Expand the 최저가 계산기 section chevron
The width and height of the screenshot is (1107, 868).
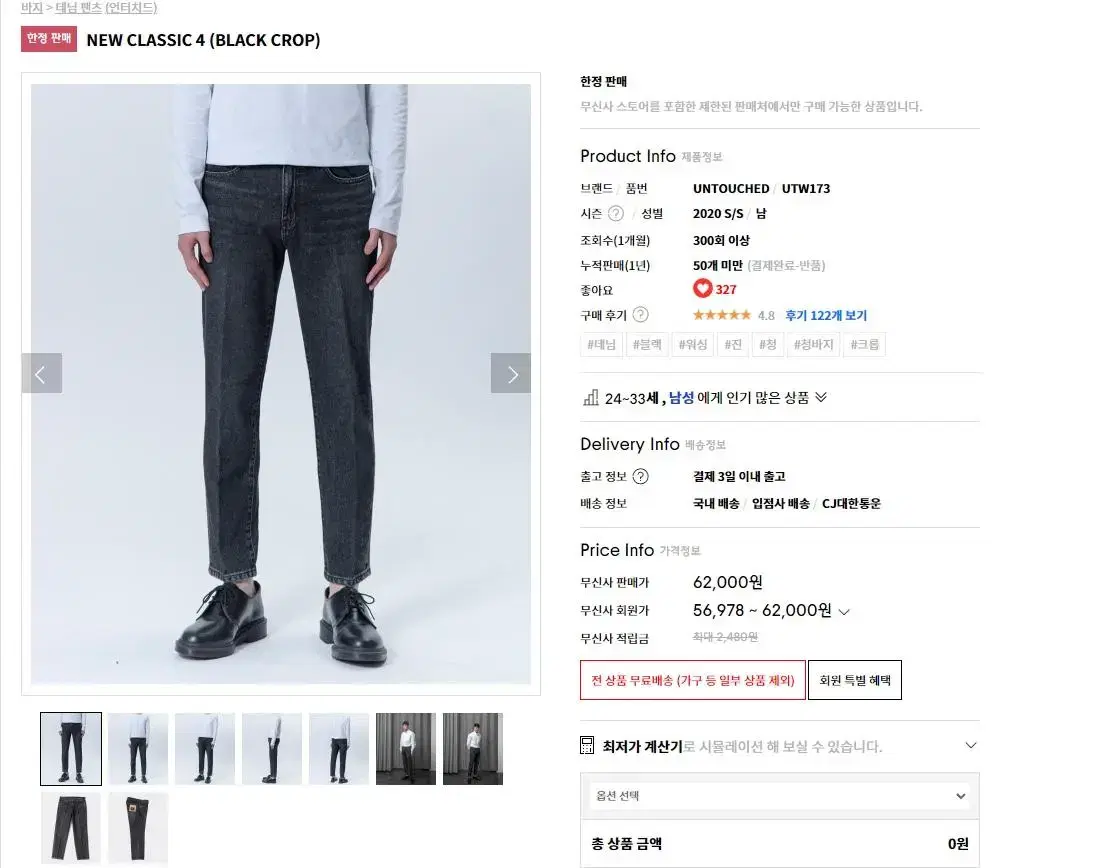point(971,745)
